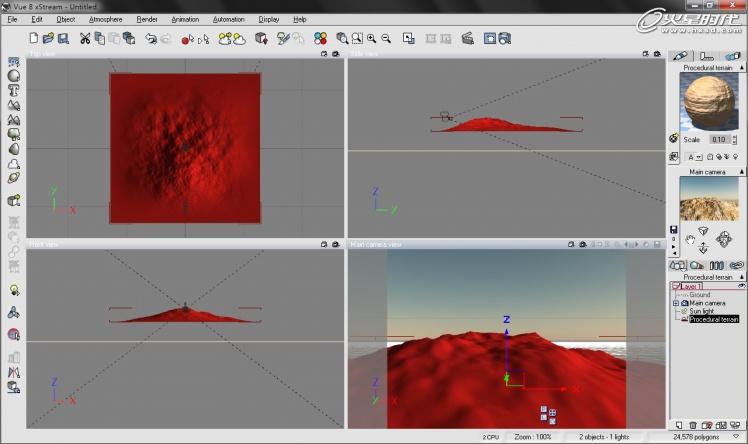
Task: Load atmosphere with sun-cloud icon
Action: 225,39
